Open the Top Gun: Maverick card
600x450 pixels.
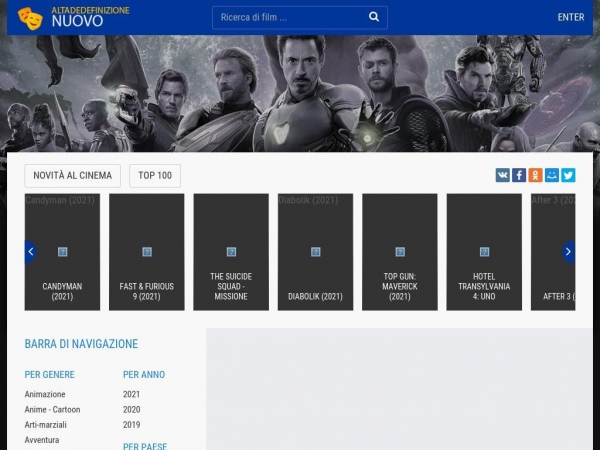click(400, 252)
